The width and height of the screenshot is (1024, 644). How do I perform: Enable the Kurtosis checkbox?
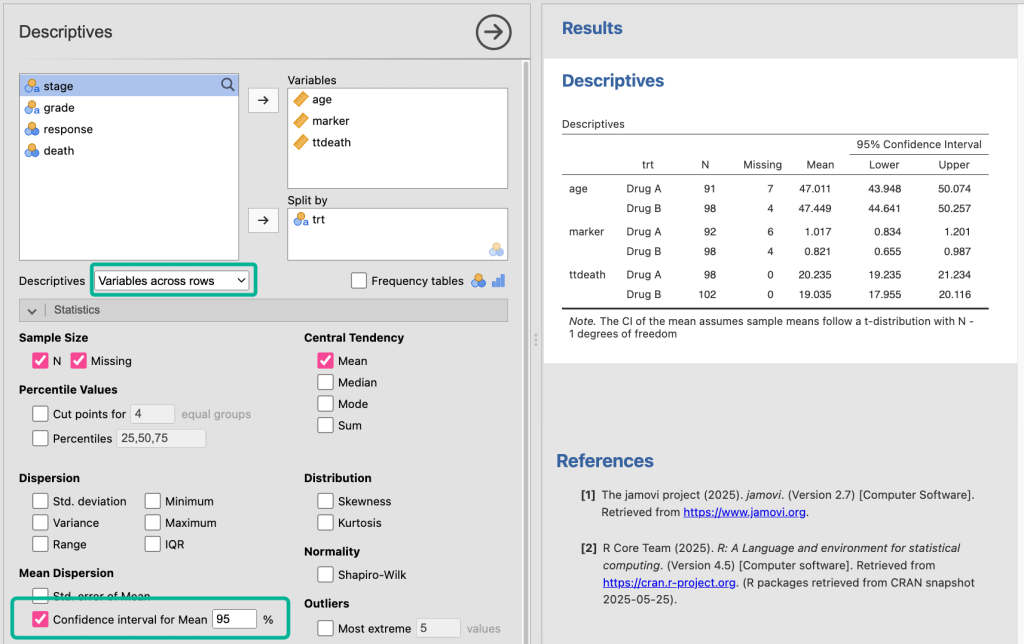[325, 523]
